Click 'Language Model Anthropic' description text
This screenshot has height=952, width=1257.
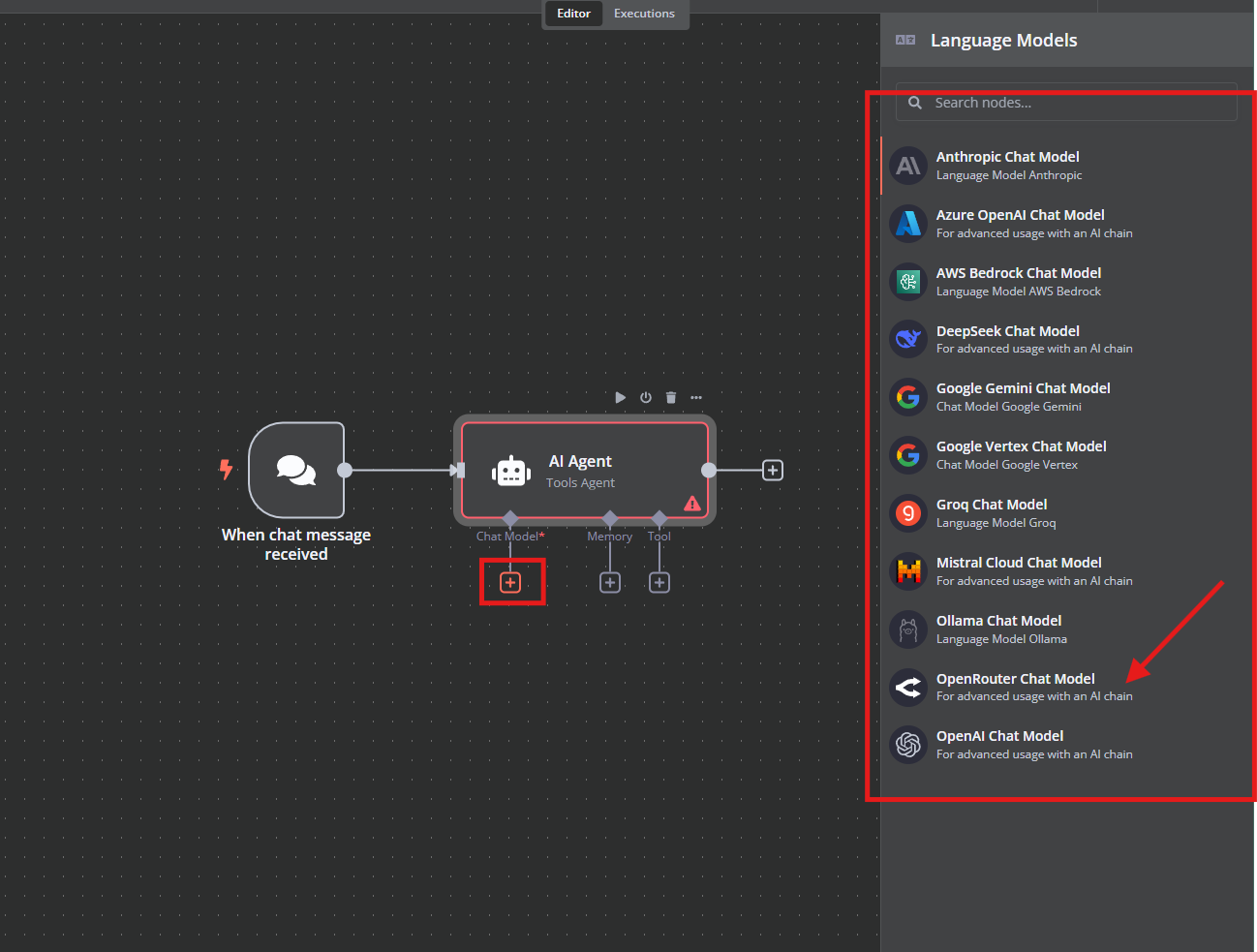pyautogui.click(x=1009, y=175)
